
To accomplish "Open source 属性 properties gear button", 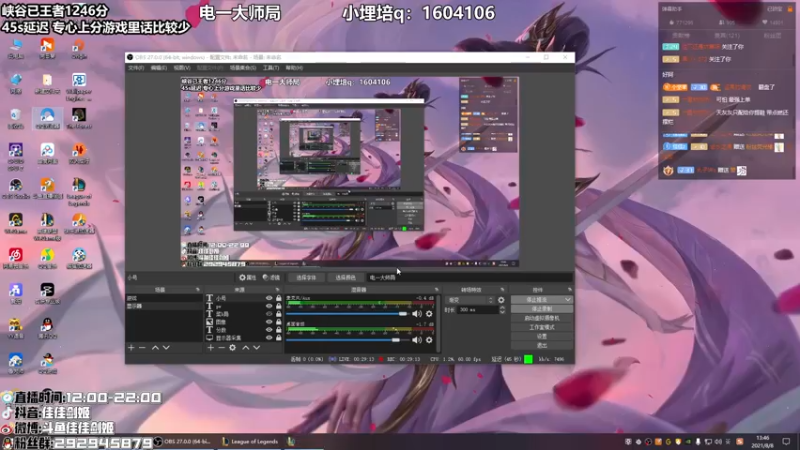I will 248,278.
